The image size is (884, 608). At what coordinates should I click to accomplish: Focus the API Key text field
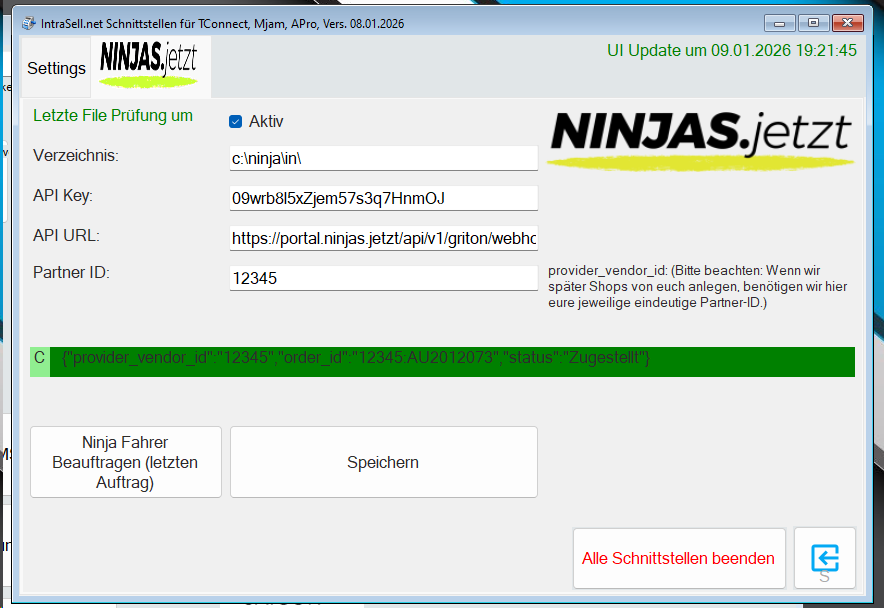(x=383, y=198)
